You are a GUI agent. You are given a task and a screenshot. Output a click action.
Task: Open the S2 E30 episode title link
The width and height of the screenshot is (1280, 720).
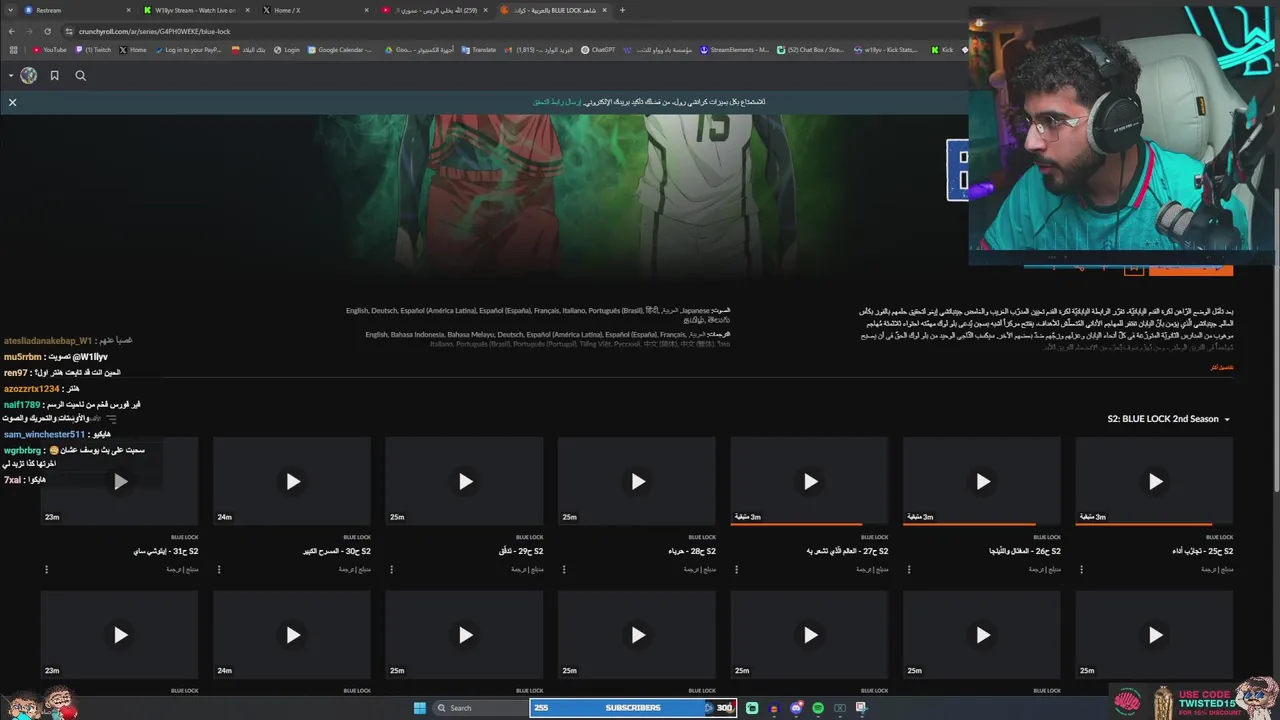click(337, 551)
